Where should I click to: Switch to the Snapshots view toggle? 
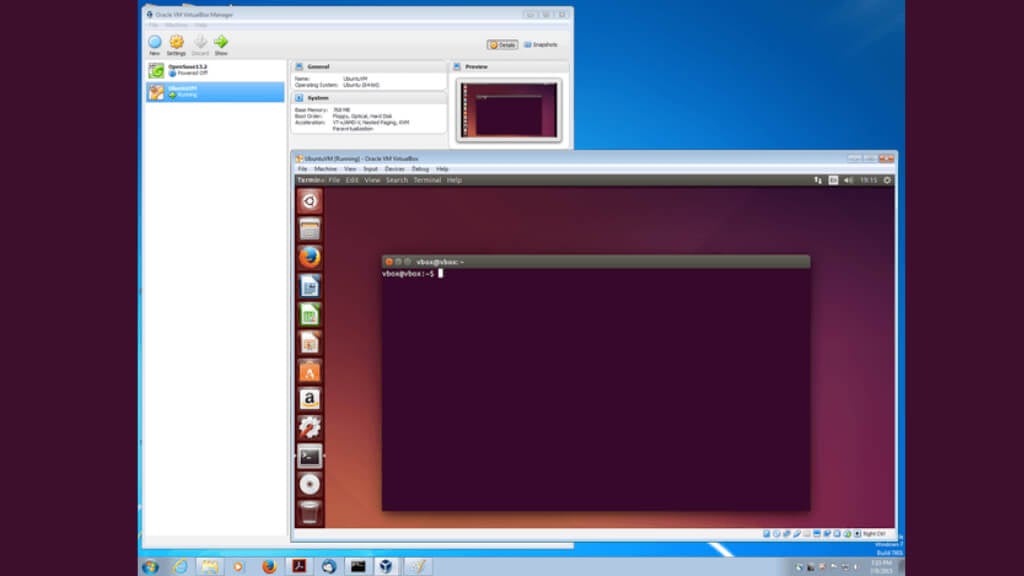coord(541,45)
